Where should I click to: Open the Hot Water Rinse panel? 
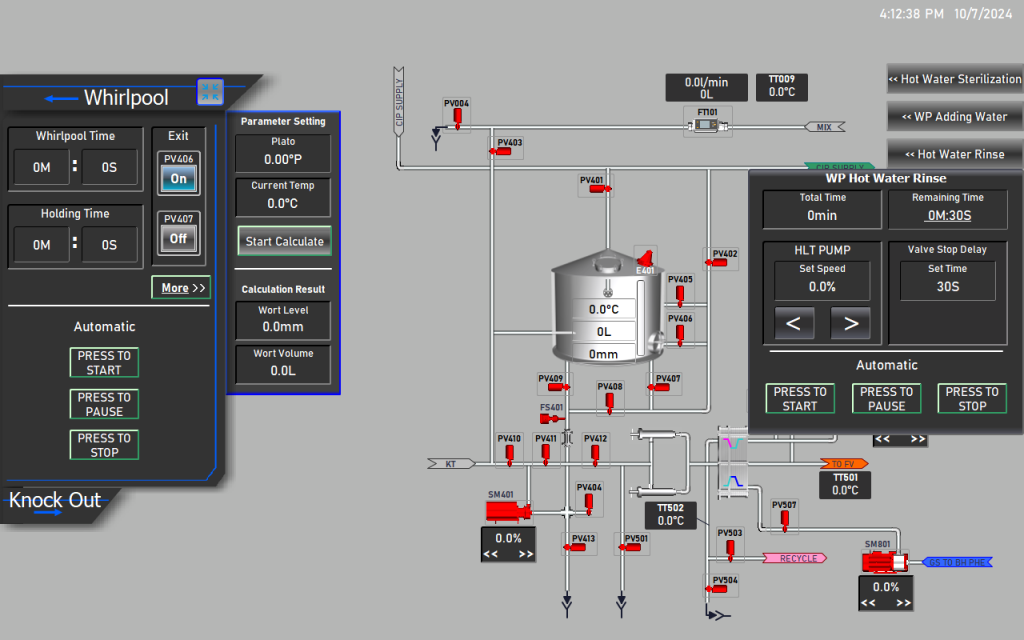955,155
